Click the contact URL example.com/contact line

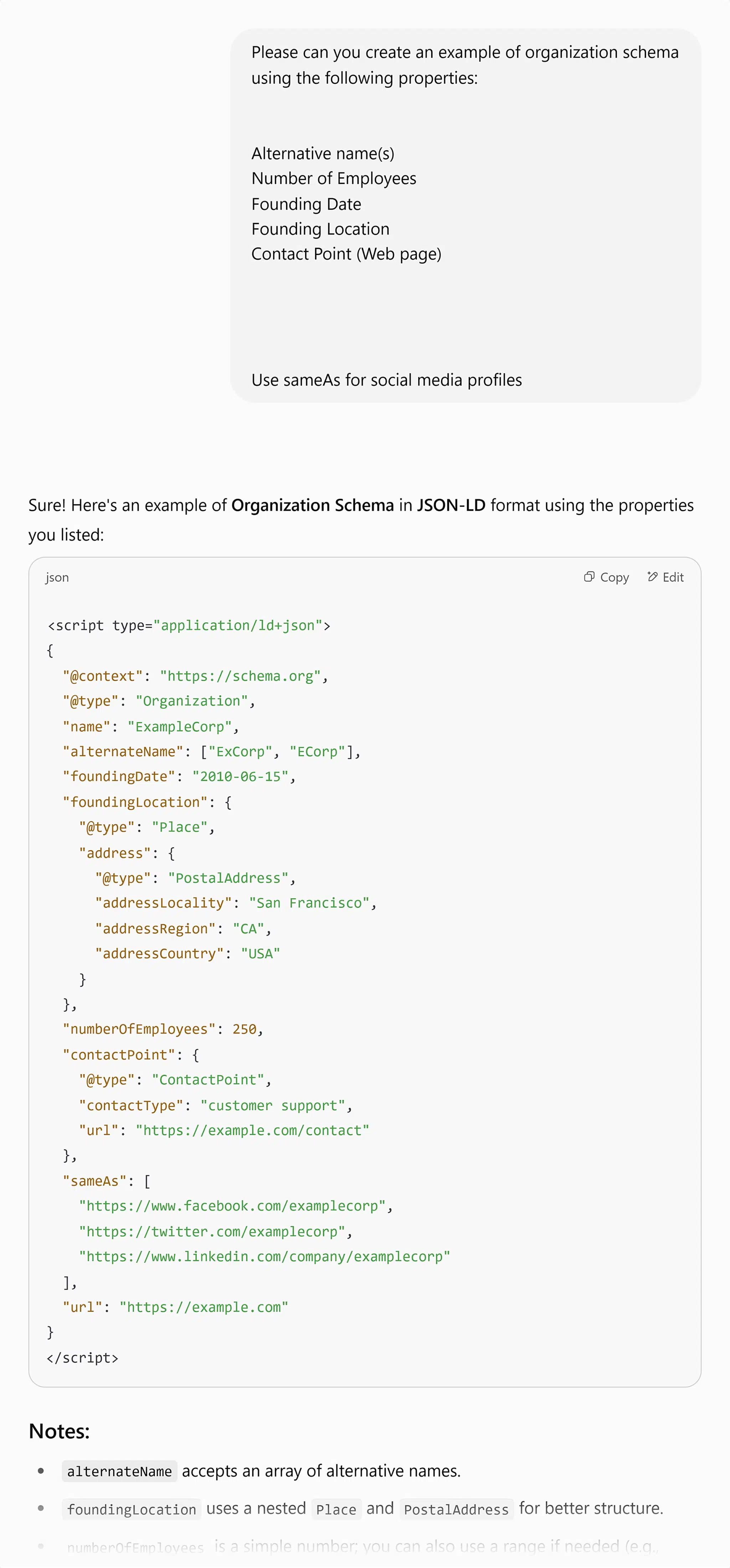click(x=224, y=1130)
